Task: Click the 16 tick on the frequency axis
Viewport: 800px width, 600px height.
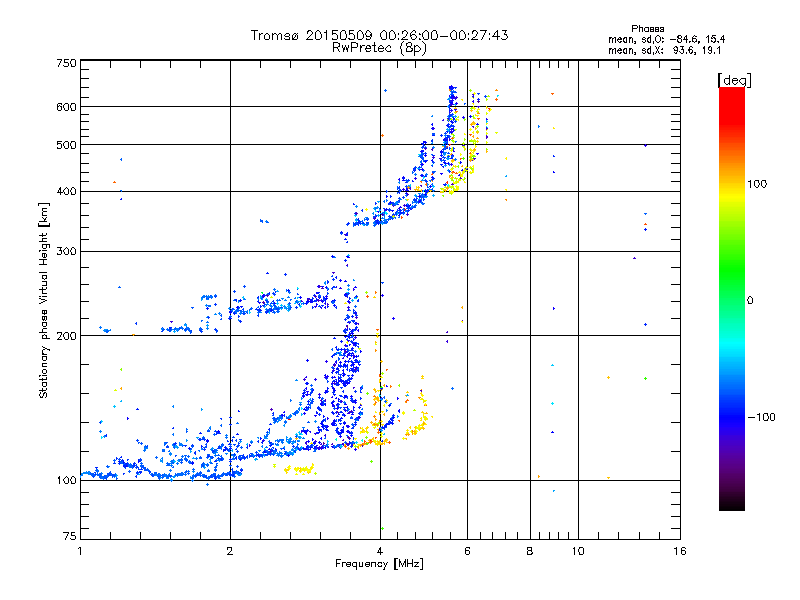Action: (x=679, y=552)
